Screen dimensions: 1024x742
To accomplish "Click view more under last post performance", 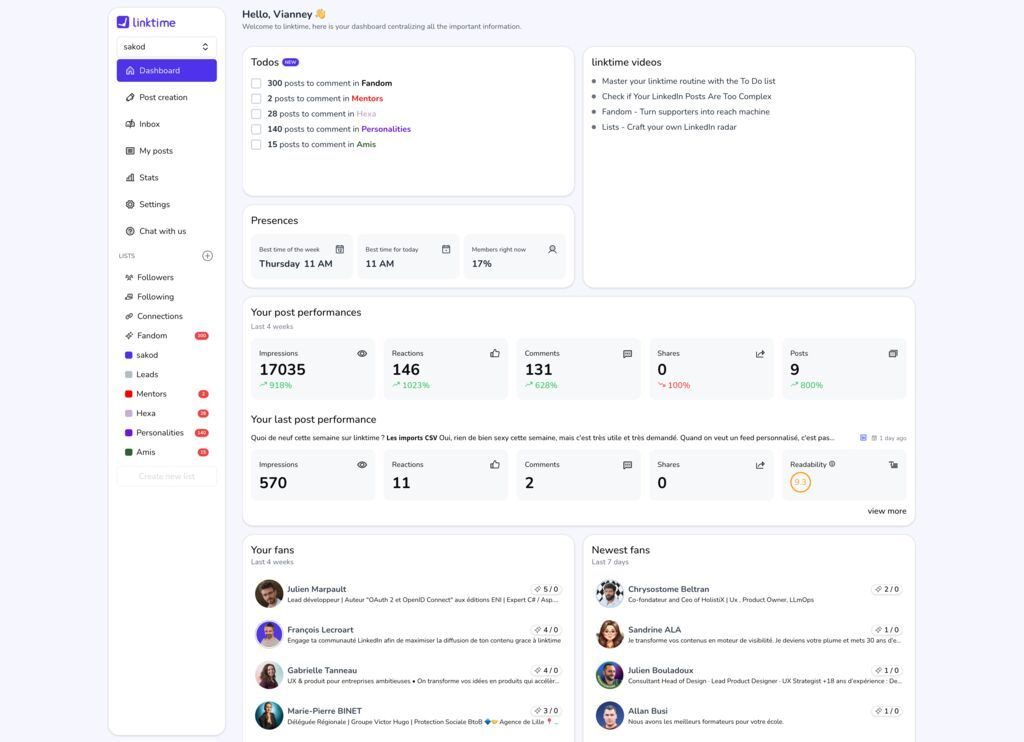I will pos(887,511).
